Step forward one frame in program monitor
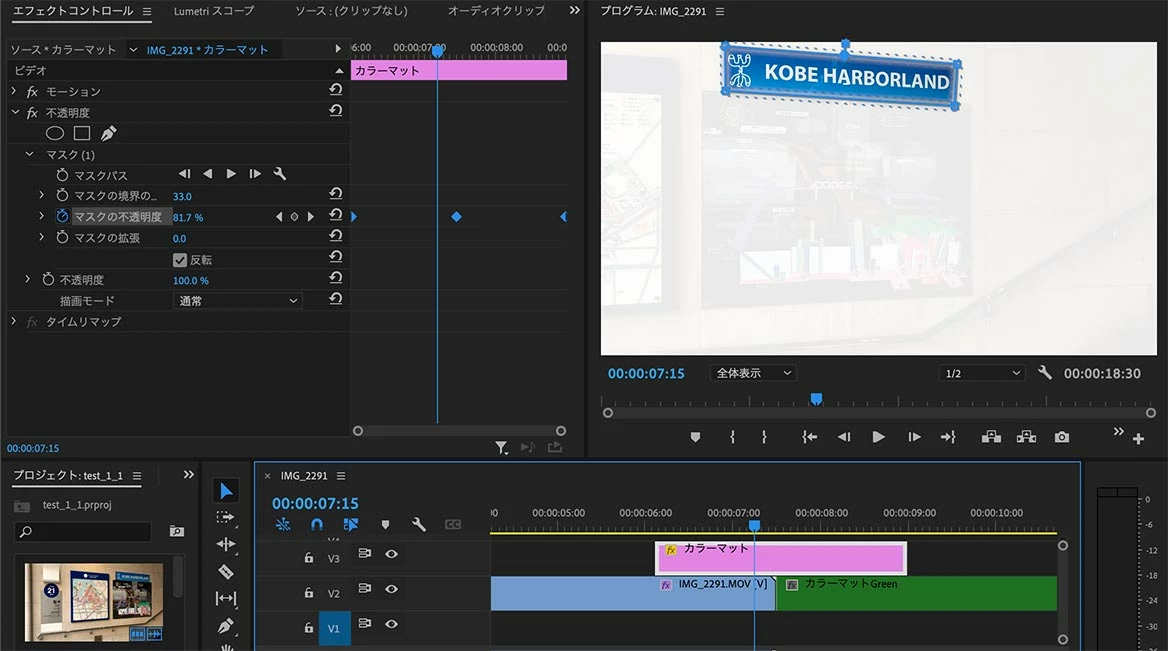 click(x=914, y=437)
